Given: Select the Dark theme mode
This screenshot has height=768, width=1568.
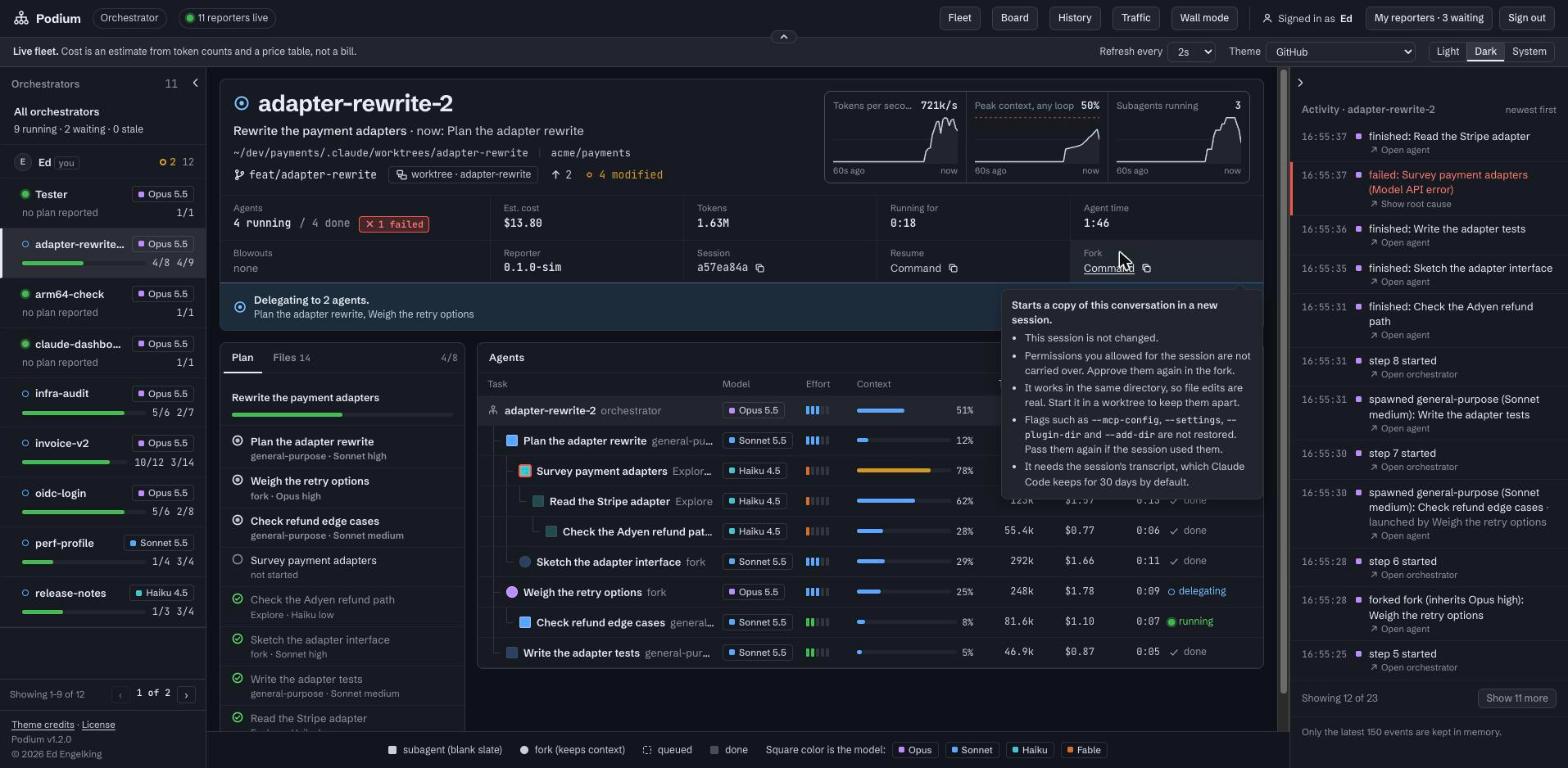Looking at the screenshot, I should pos(1485,52).
